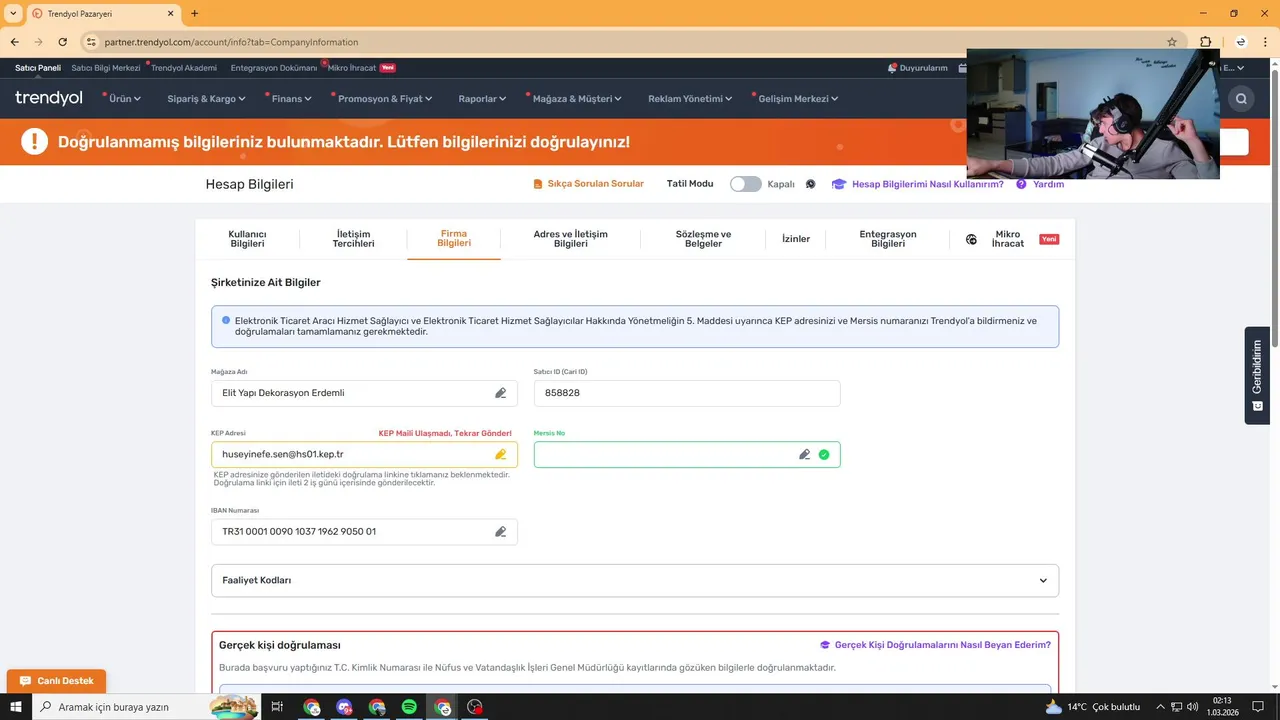The image size is (1280, 720).
Task: Select the Firma Bilgileri tab
Action: point(454,238)
